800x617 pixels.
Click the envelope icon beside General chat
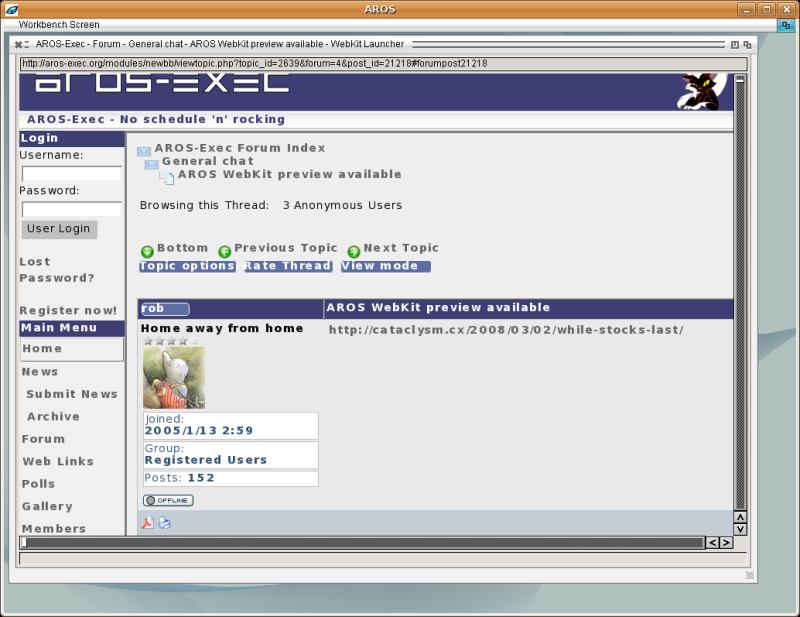pos(151,164)
